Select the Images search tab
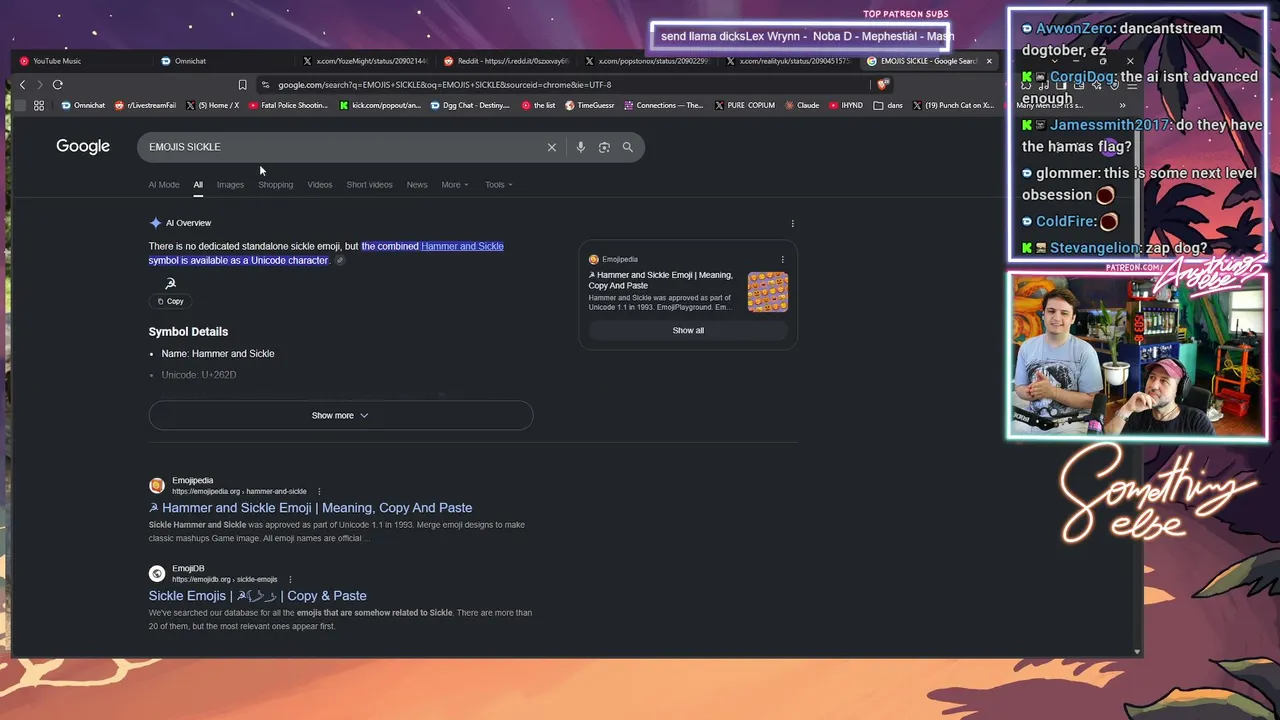1280x720 pixels. [x=230, y=185]
